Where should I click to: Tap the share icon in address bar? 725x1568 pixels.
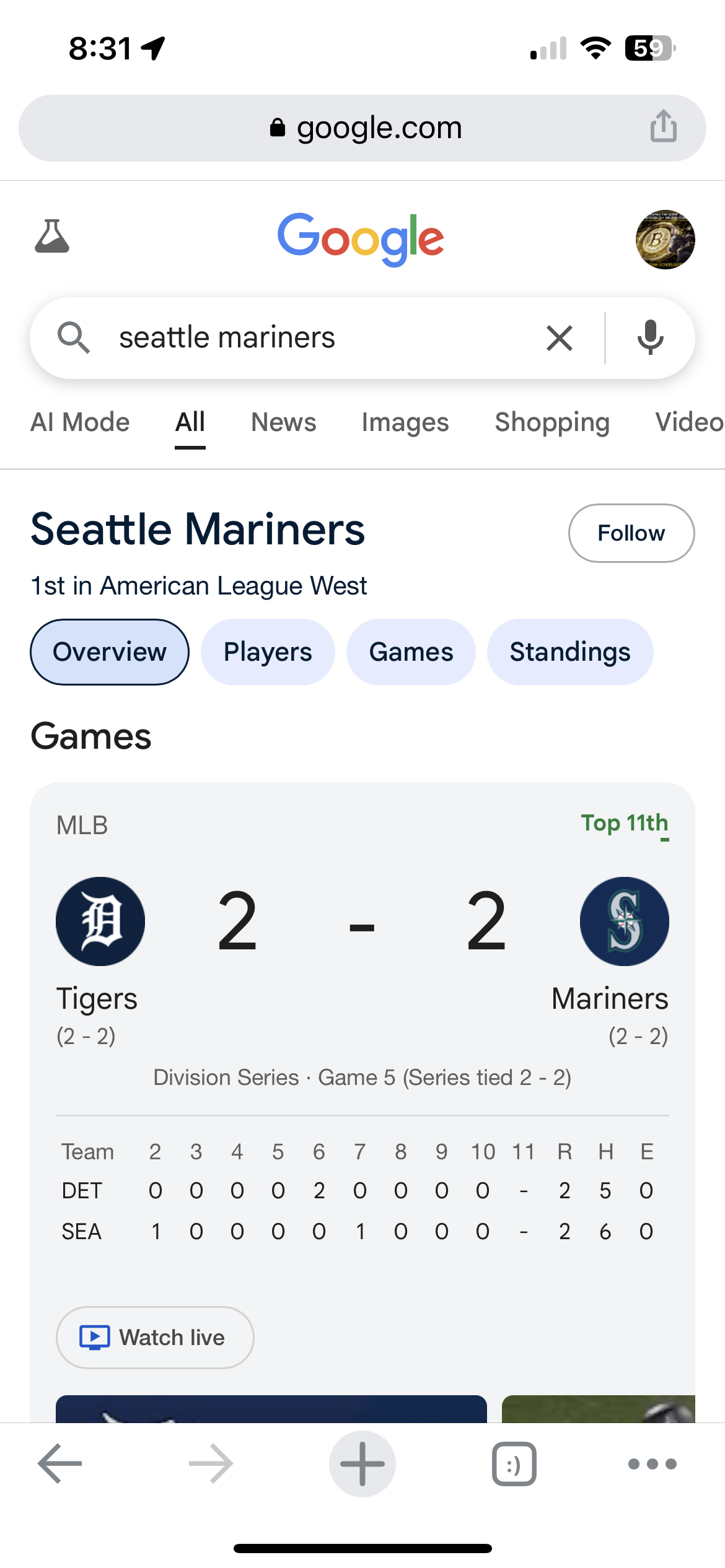click(663, 126)
